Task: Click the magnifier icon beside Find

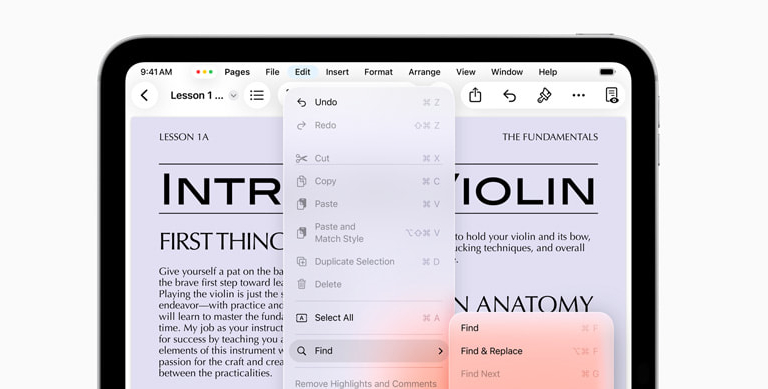Action: pos(302,351)
